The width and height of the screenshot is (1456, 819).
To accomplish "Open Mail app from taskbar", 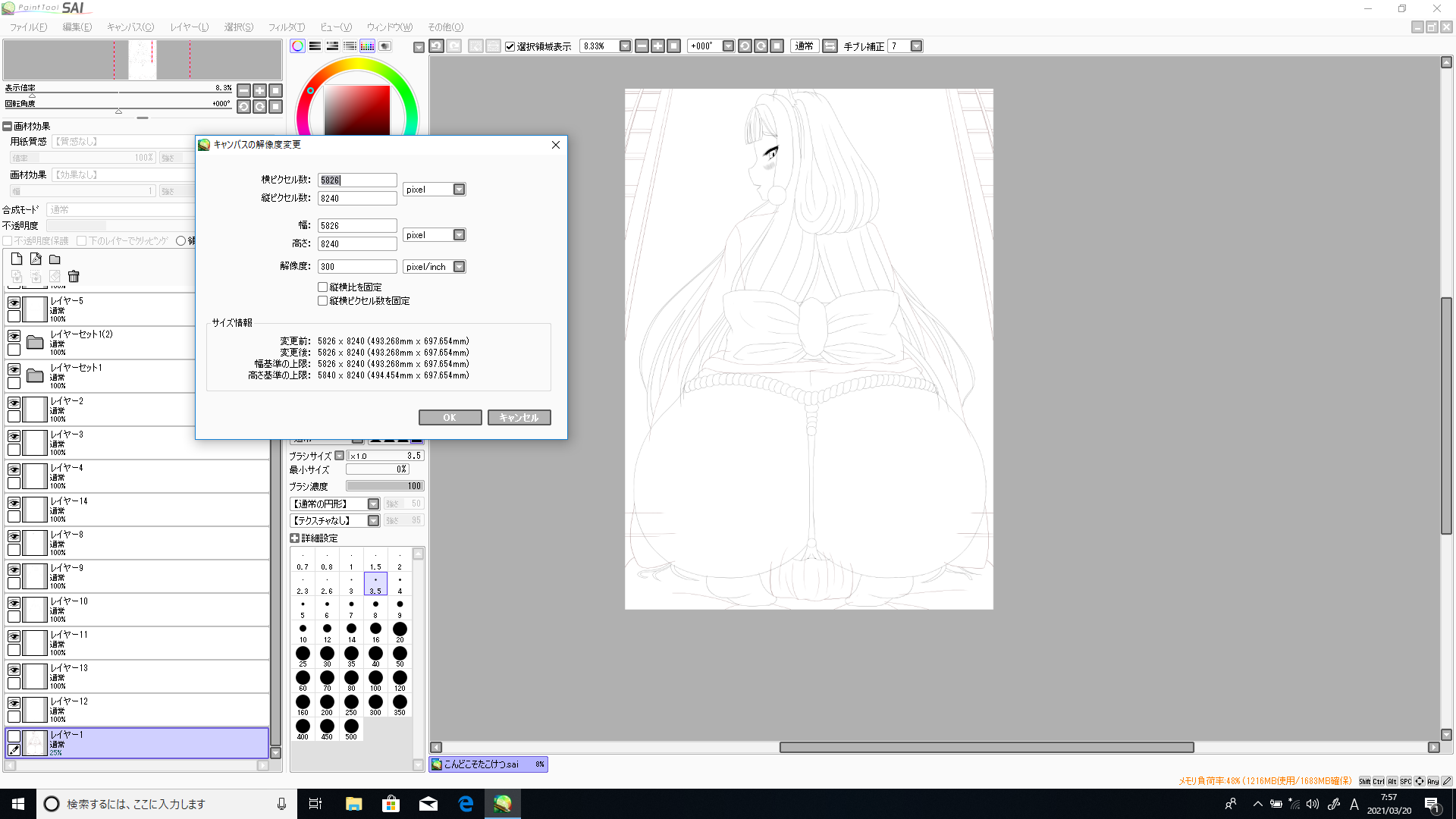I will [x=428, y=804].
